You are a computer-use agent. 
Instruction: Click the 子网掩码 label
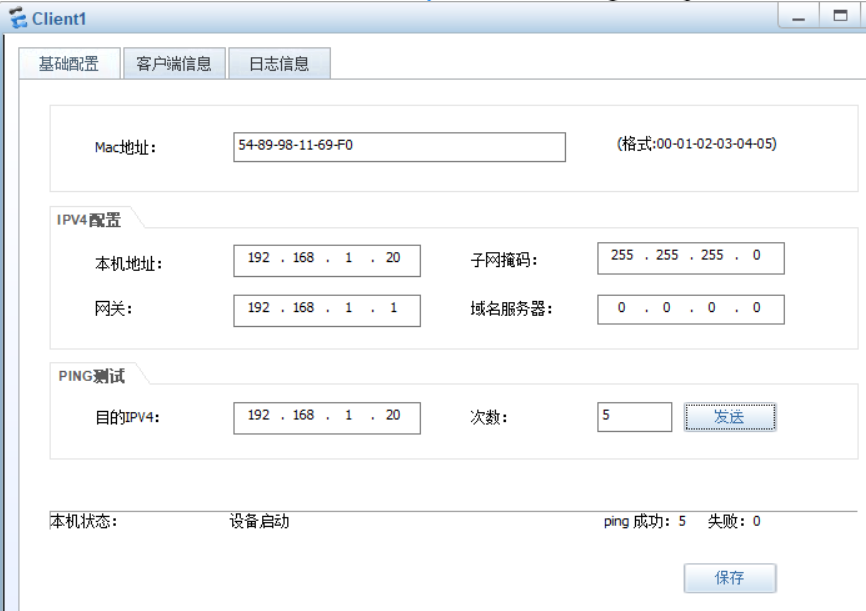[504, 260]
